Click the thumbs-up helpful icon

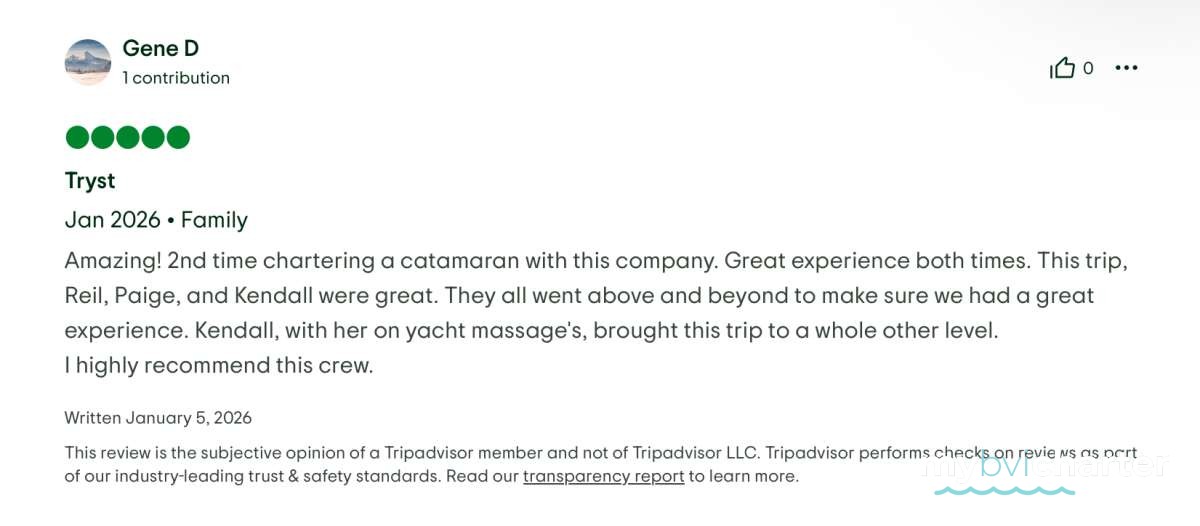coord(1062,68)
